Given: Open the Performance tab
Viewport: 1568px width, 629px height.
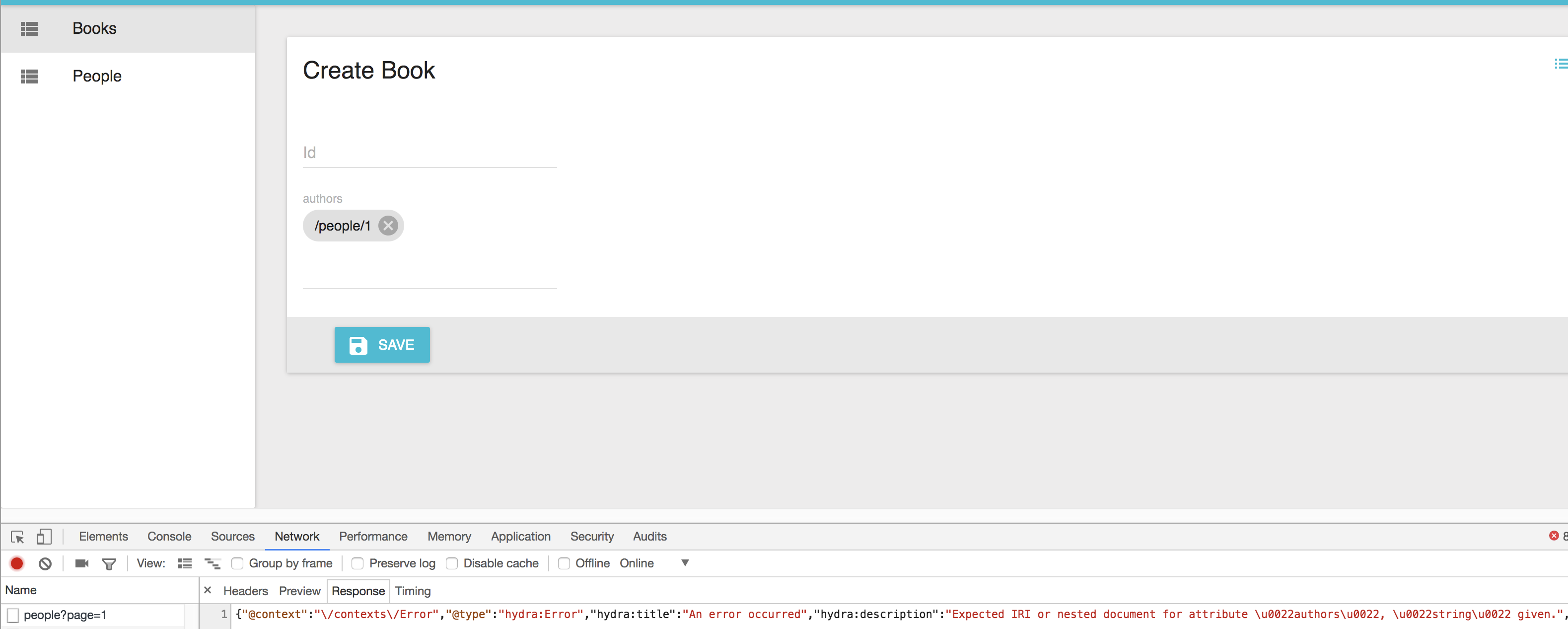Looking at the screenshot, I should click(373, 537).
